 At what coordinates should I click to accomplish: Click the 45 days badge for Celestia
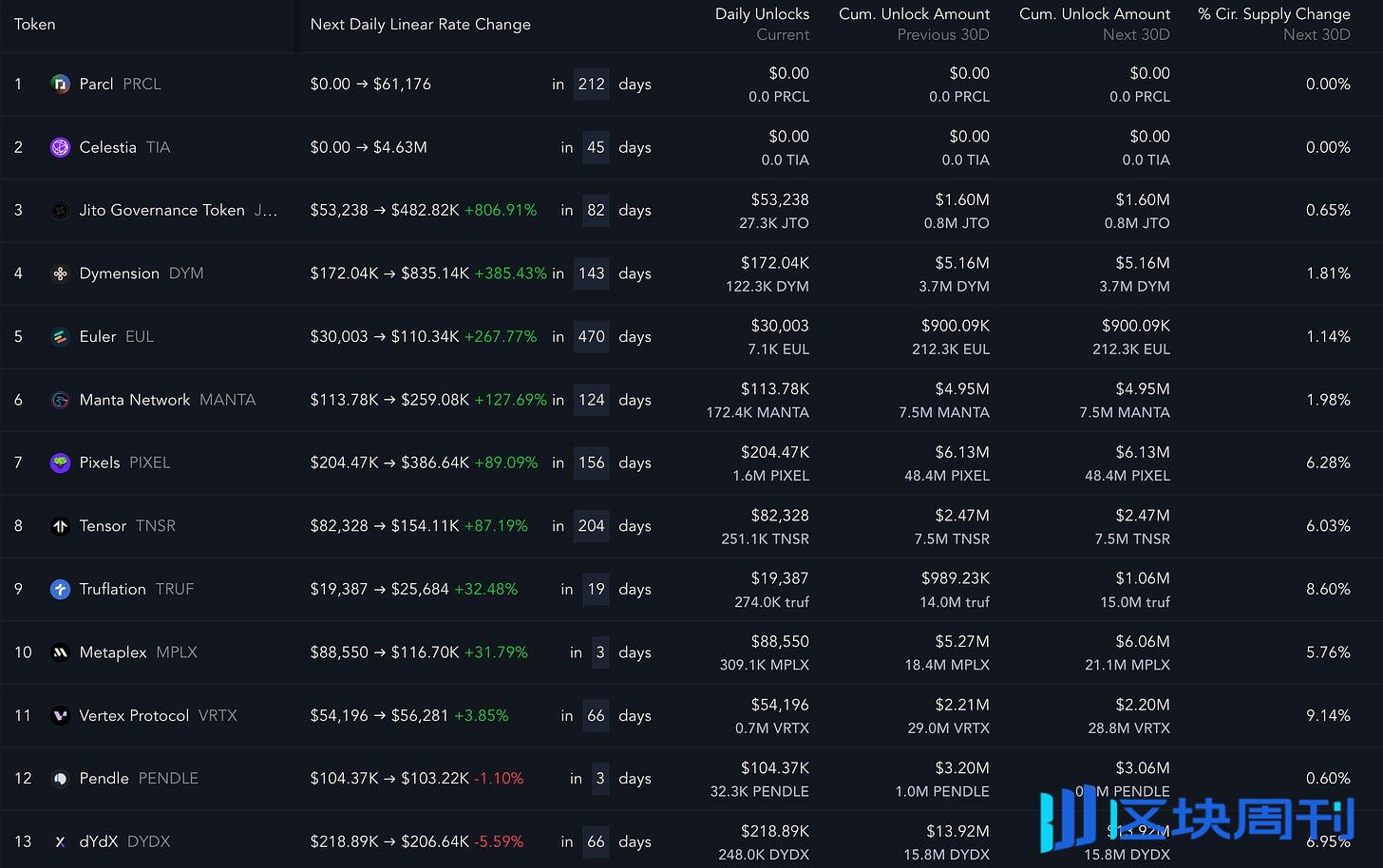tap(596, 147)
